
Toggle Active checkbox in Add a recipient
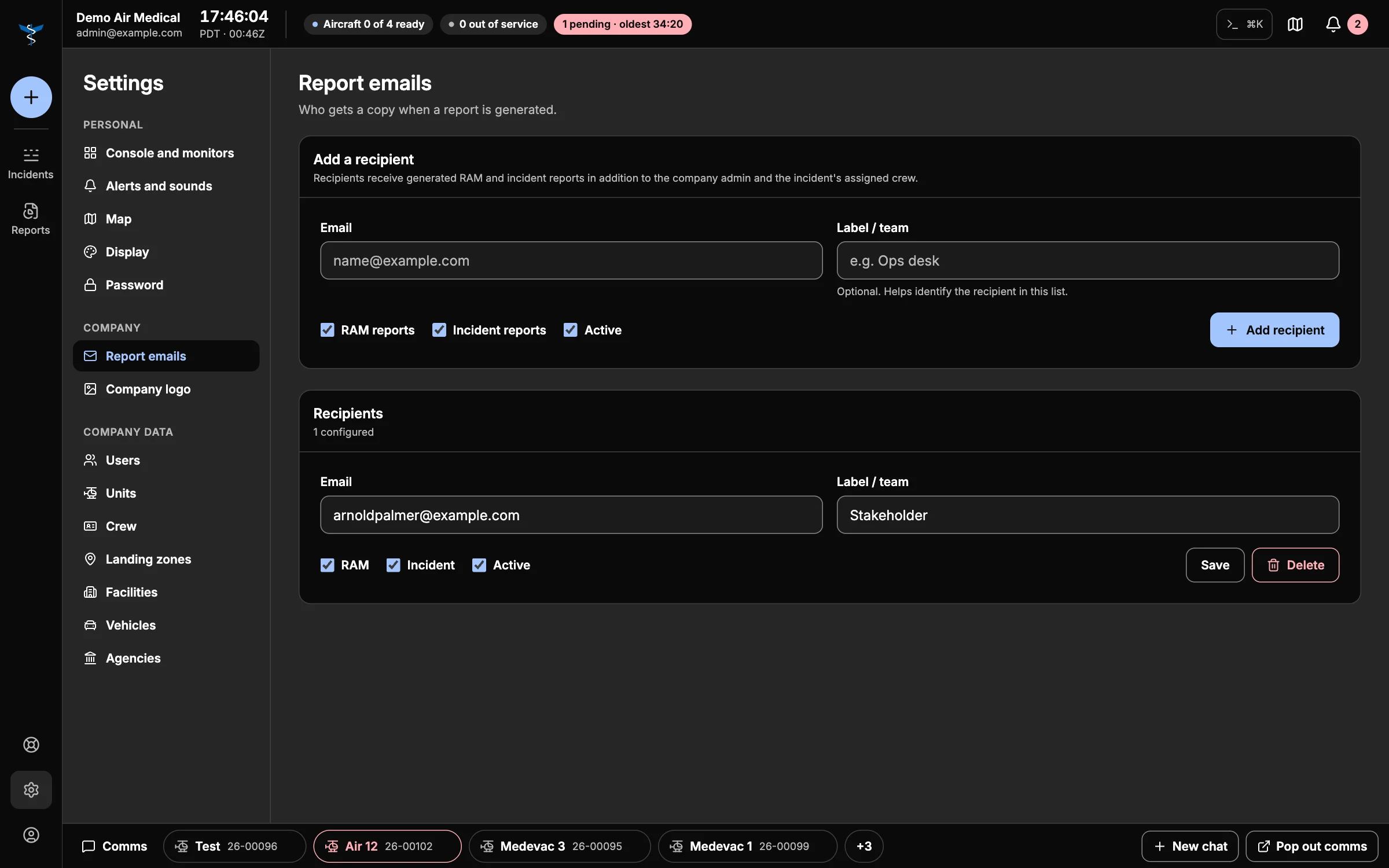point(571,330)
